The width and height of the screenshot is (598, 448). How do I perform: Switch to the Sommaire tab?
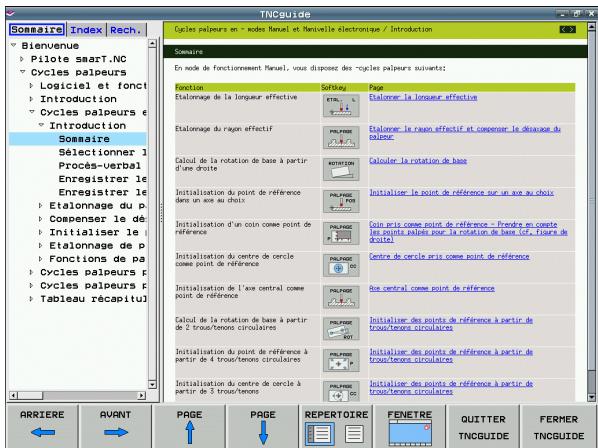(x=37, y=29)
